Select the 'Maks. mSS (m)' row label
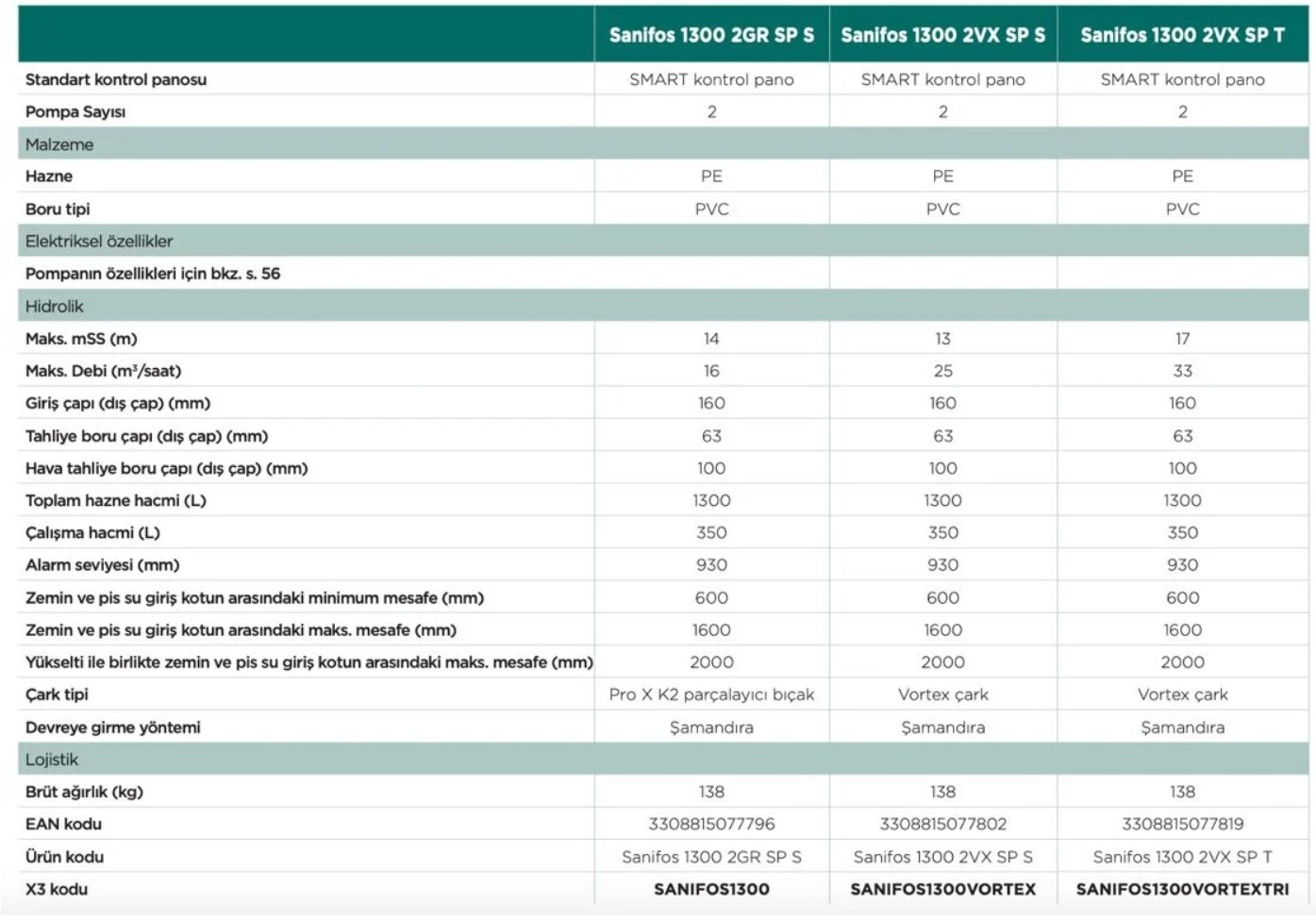The image size is (1316, 921). [x=81, y=338]
